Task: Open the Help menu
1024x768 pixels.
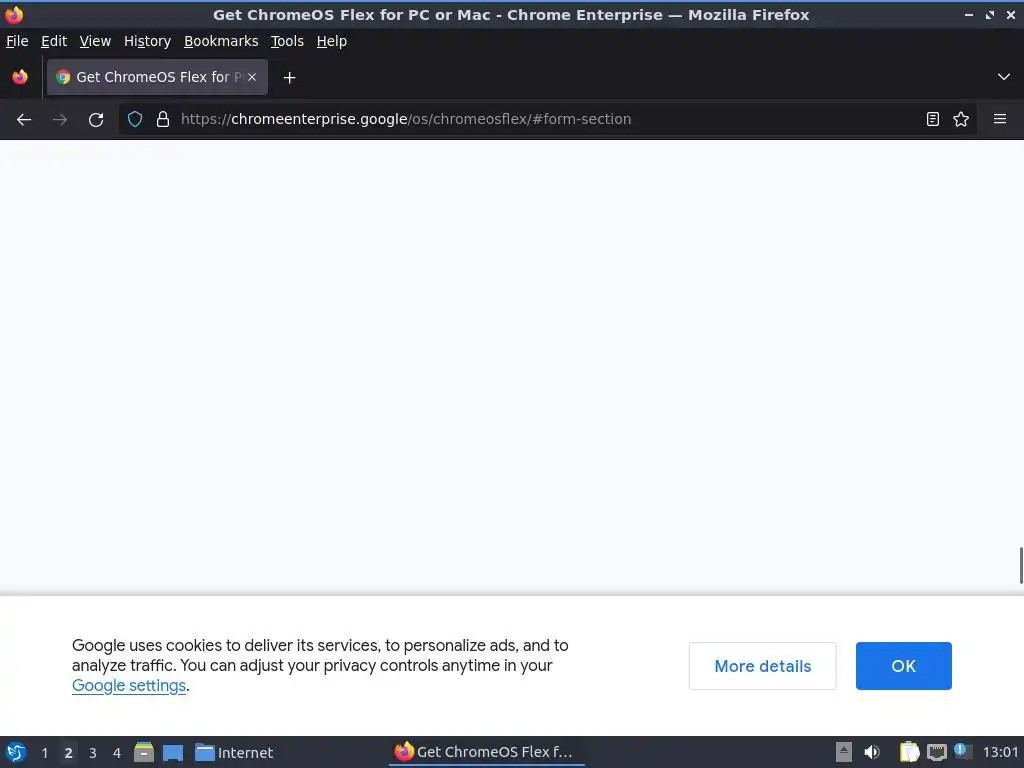Action: click(x=332, y=41)
